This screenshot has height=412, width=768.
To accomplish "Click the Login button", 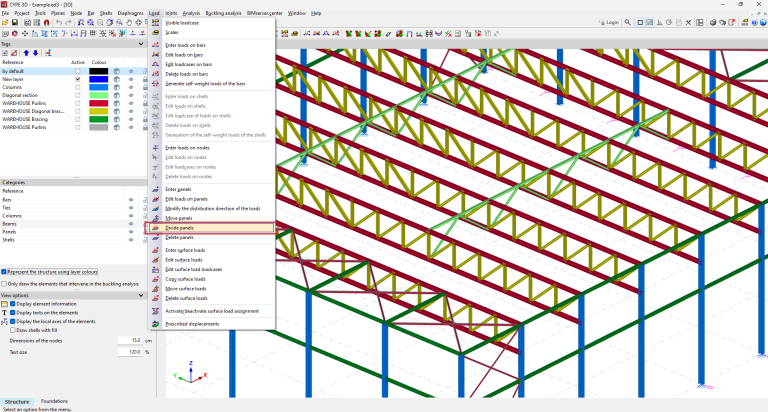I will [x=611, y=21].
